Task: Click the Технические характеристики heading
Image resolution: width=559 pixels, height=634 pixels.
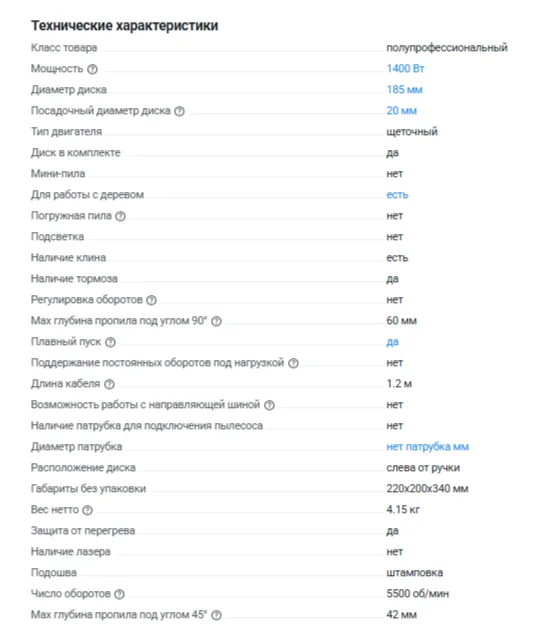Action: [125, 25]
